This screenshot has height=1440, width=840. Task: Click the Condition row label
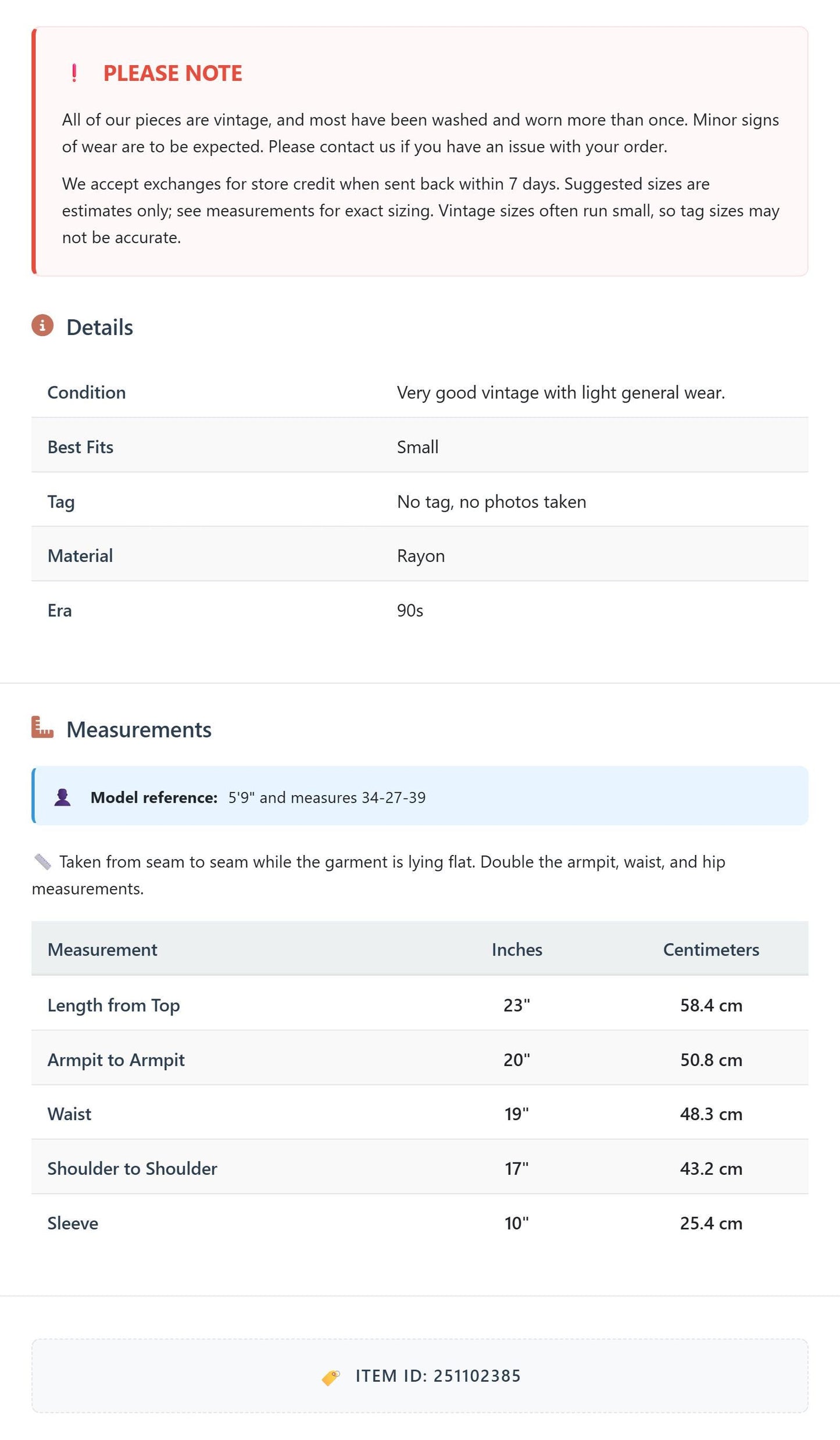[x=87, y=393]
